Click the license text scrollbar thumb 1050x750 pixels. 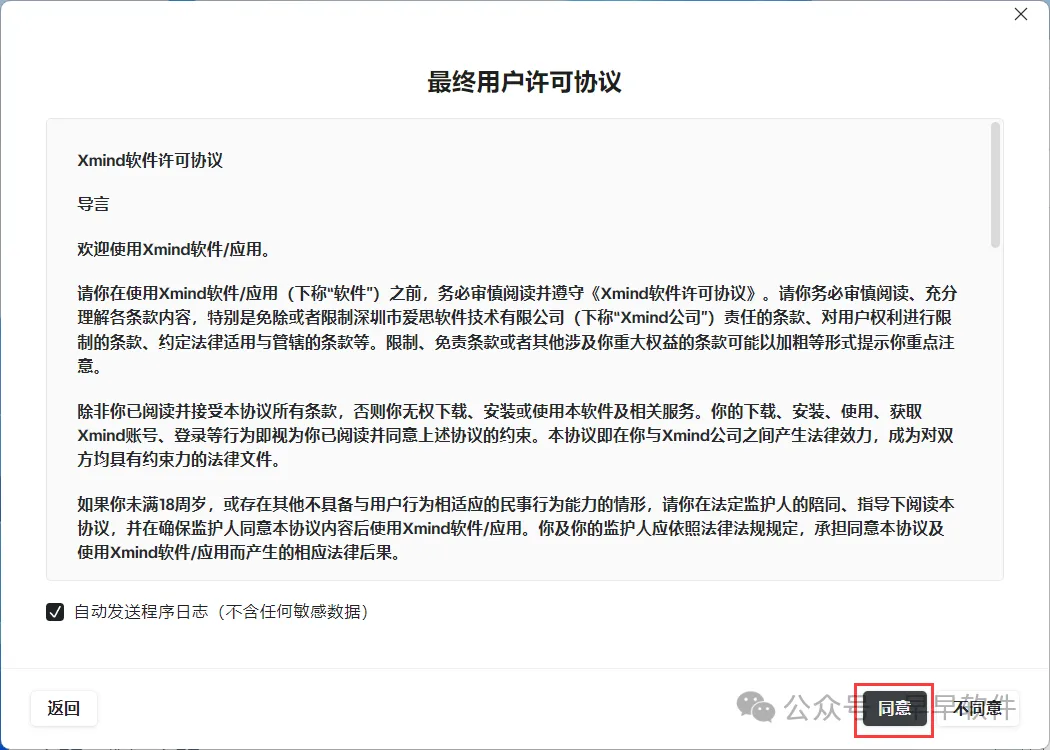[995, 185]
